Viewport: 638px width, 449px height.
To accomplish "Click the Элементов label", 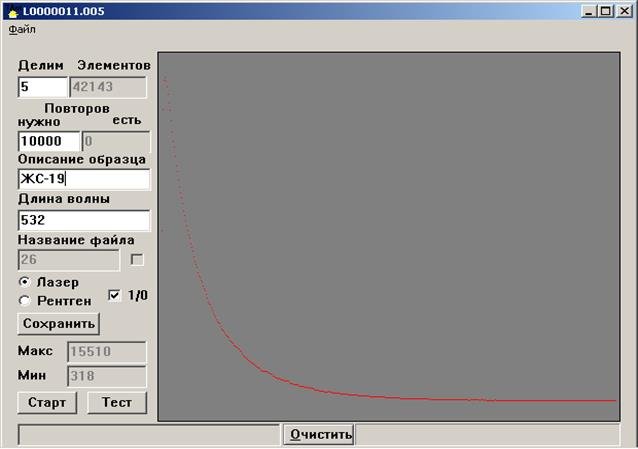I will [114, 66].
